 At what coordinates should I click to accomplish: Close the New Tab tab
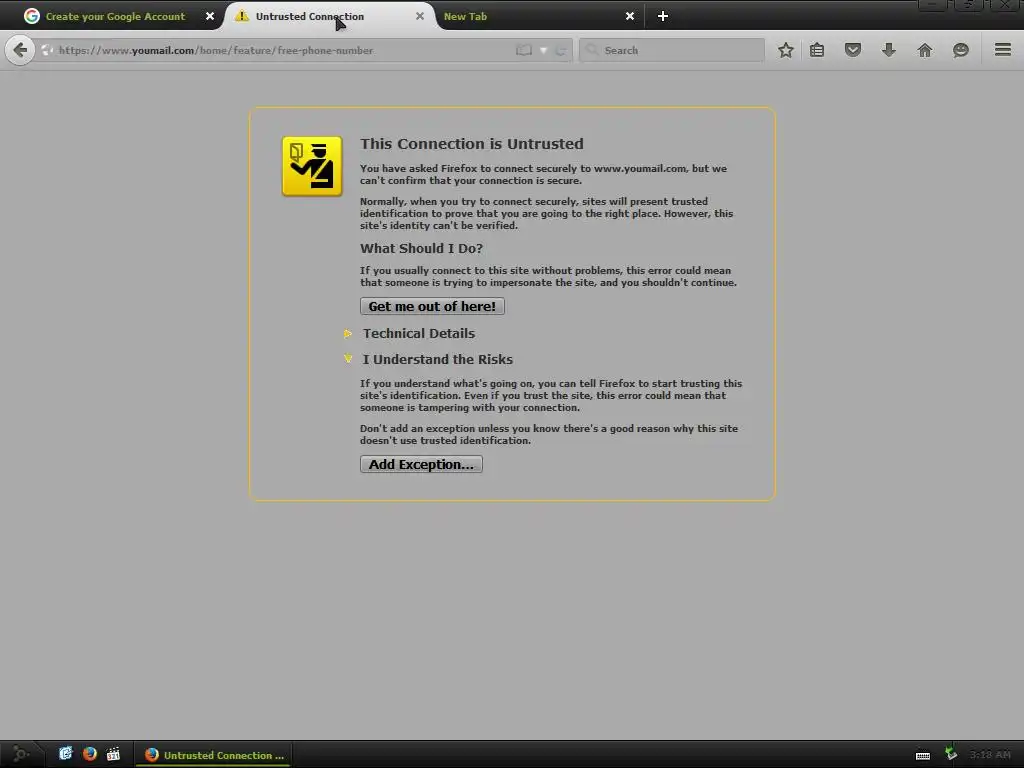point(630,16)
